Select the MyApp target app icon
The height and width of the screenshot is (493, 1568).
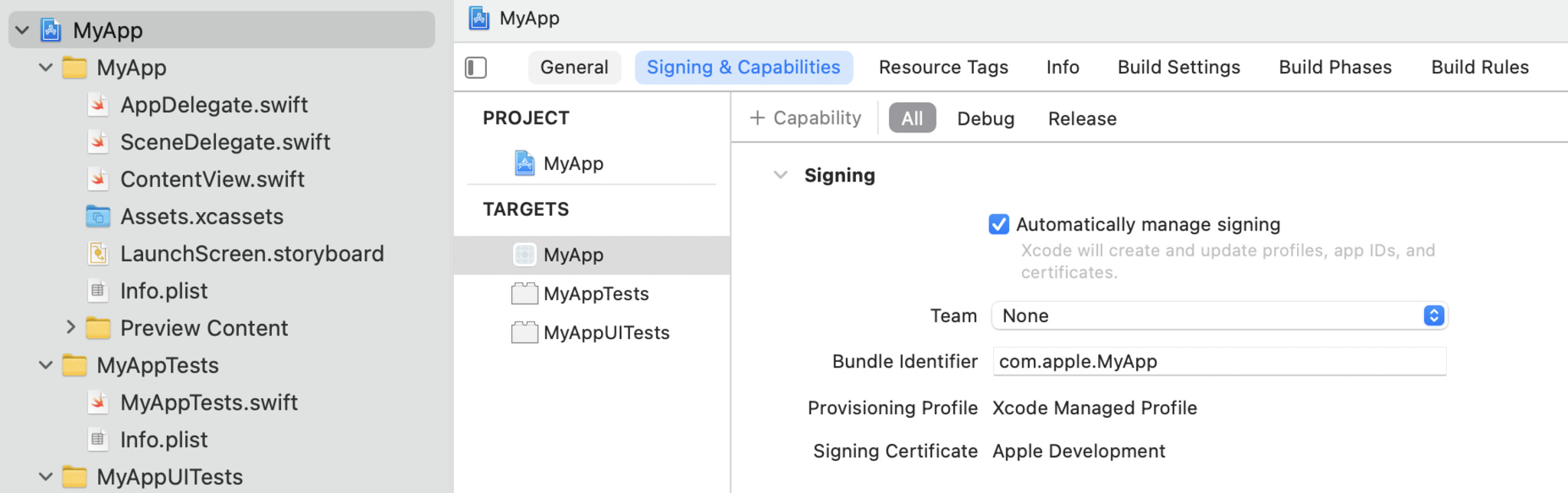524,255
